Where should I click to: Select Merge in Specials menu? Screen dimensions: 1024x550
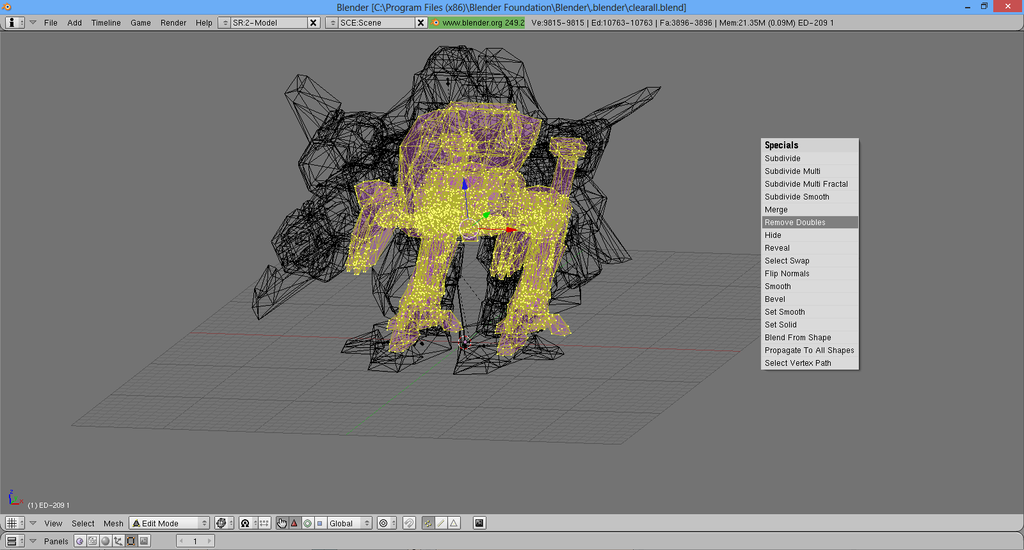click(810, 210)
